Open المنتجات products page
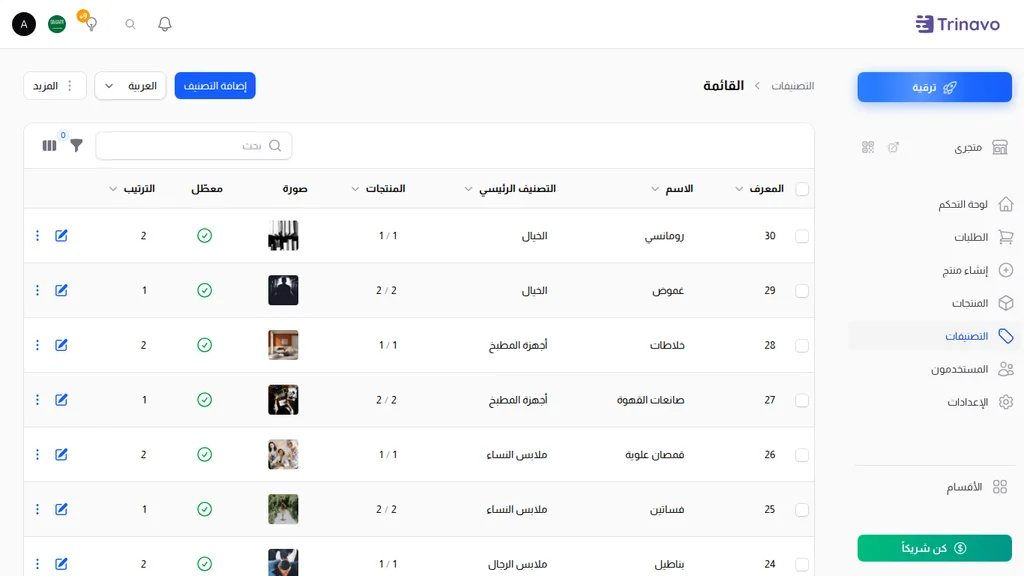Viewport: 1024px width, 576px height. click(x=982, y=303)
